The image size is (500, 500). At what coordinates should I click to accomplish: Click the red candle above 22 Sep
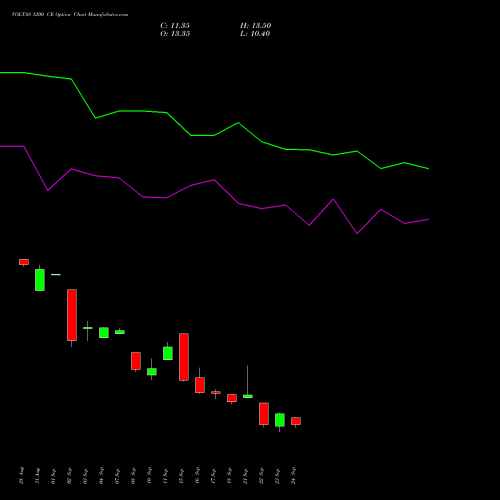pos(264,414)
